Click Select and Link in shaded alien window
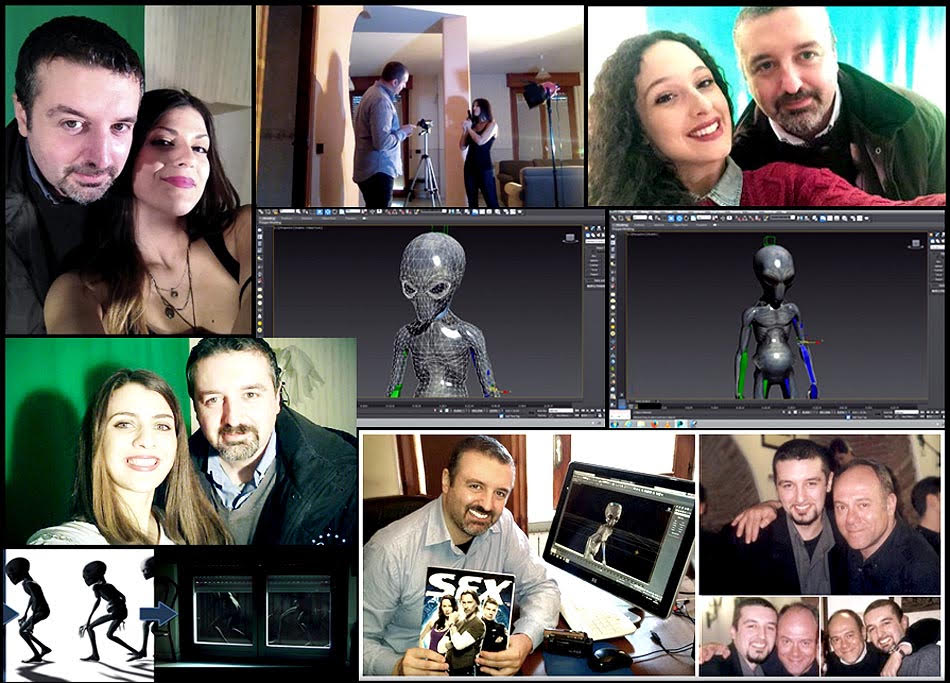The height and width of the screenshot is (683, 950). click(x=614, y=218)
